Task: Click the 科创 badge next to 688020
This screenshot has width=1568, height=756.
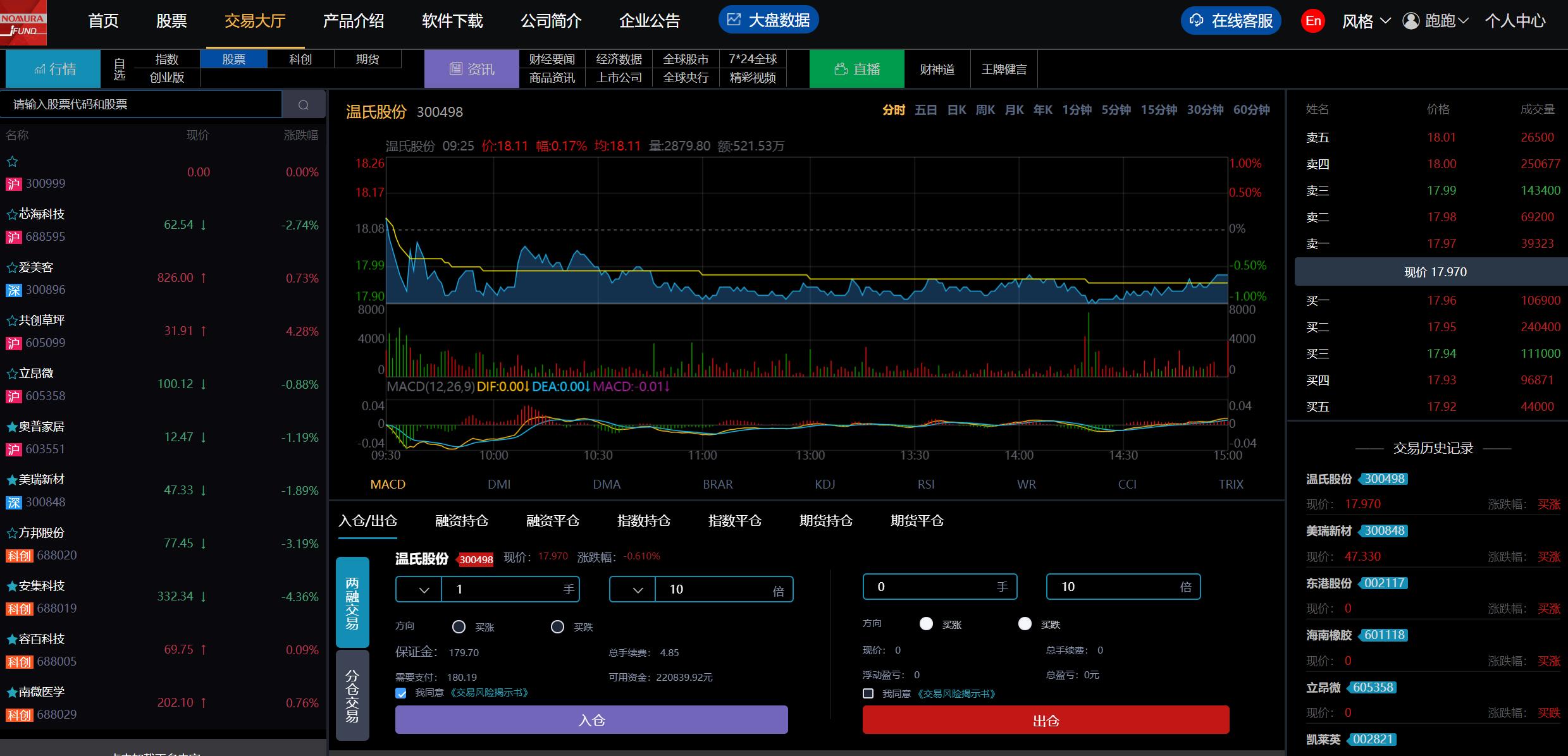Action: (x=19, y=556)
